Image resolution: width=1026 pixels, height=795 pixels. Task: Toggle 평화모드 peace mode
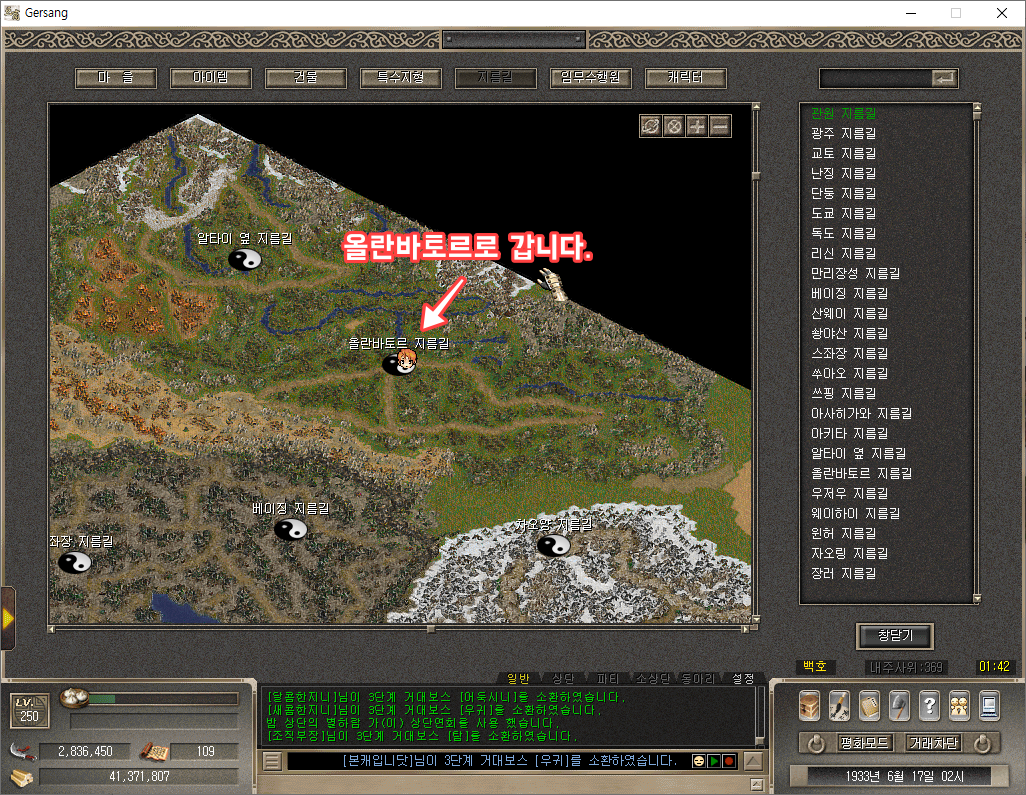(x=864, y=743)
